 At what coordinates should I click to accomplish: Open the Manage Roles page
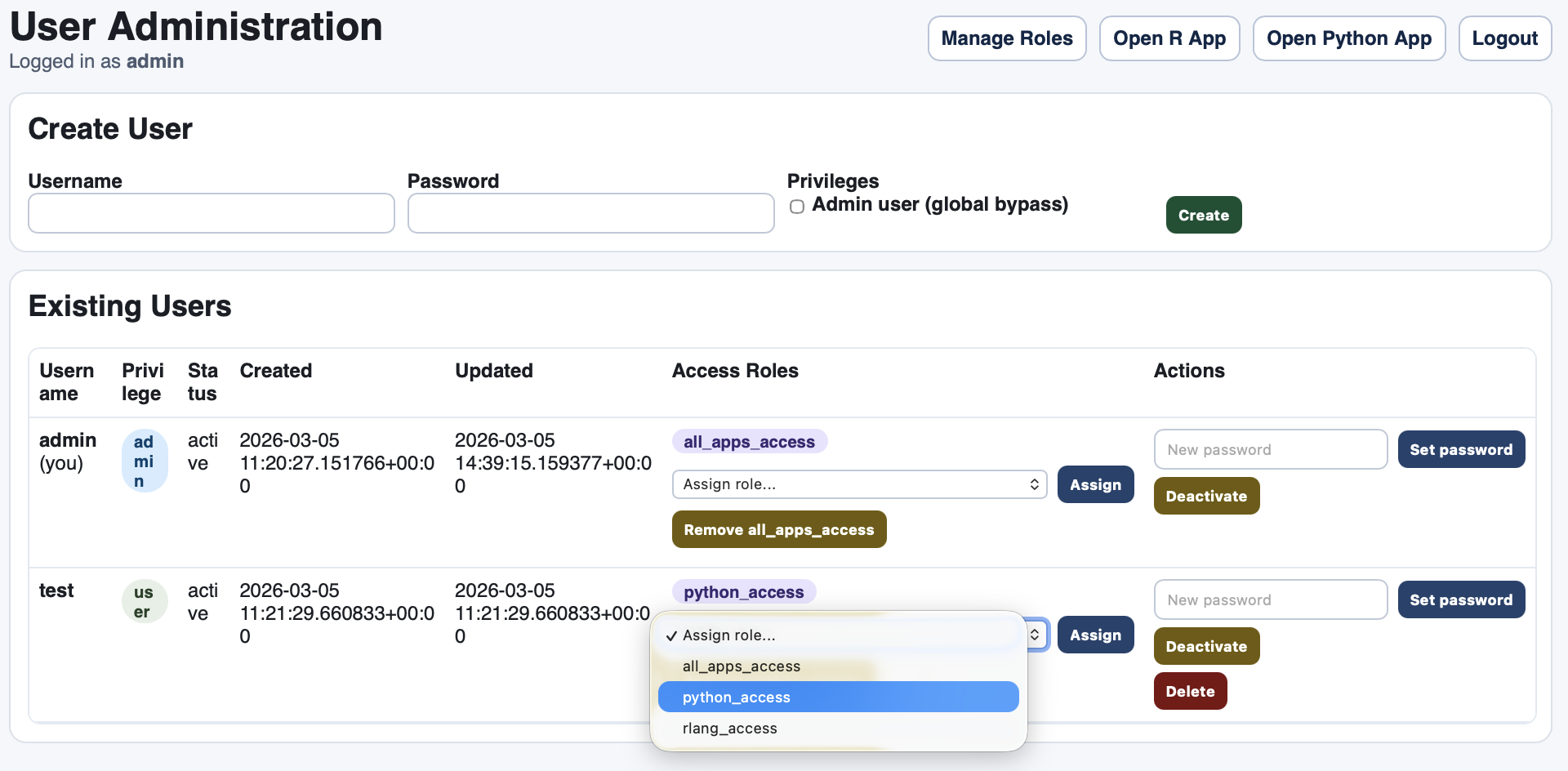tap(1007, 38)
